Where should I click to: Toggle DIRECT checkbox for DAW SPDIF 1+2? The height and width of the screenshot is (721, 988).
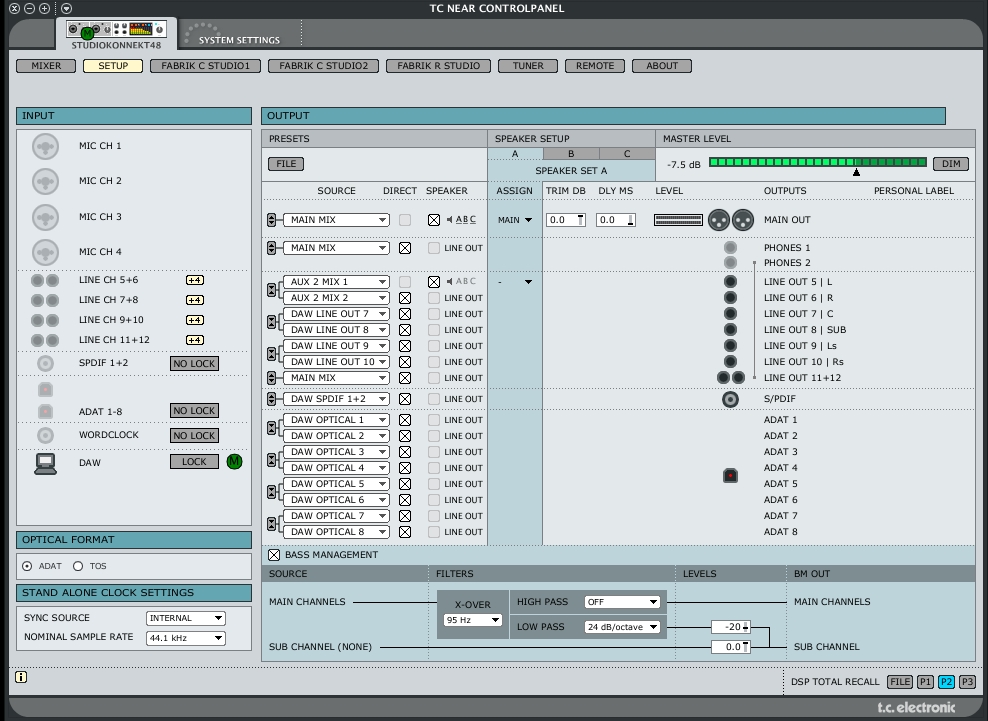coord(405,399)
